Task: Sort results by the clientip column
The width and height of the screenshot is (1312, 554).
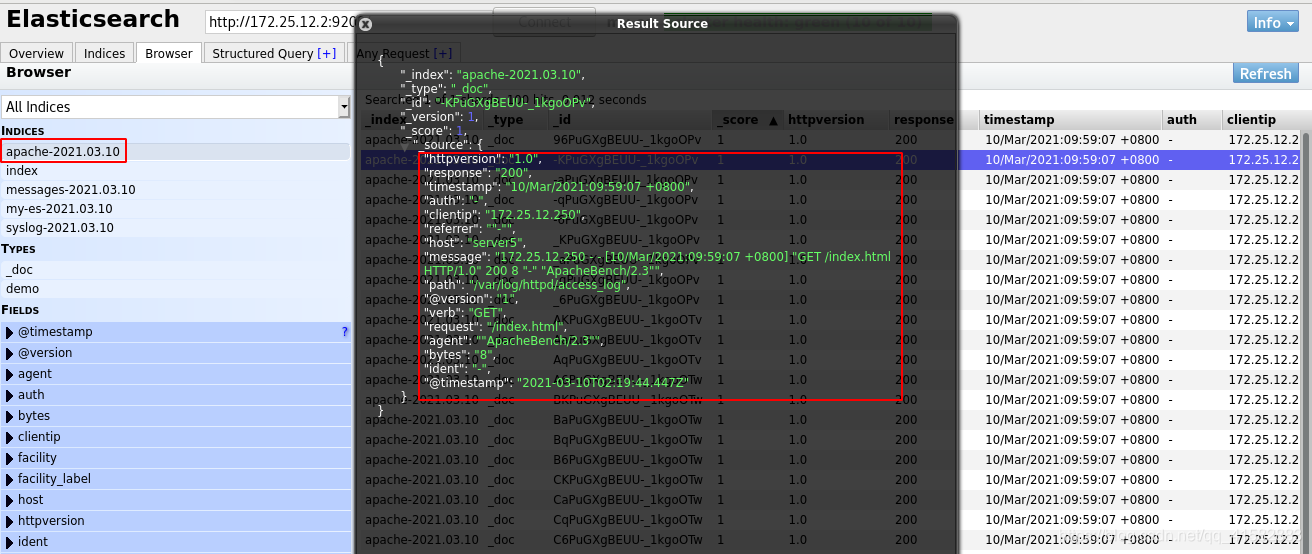Action: click(1262, 119)
